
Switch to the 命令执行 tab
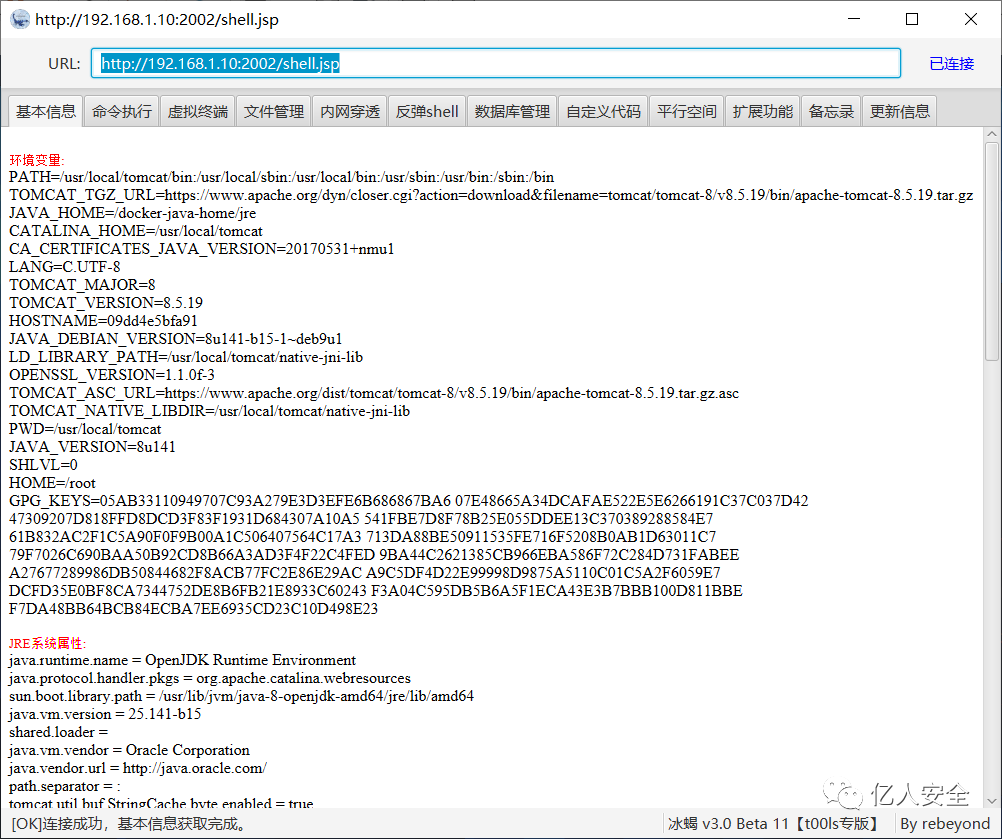point(121,111)
